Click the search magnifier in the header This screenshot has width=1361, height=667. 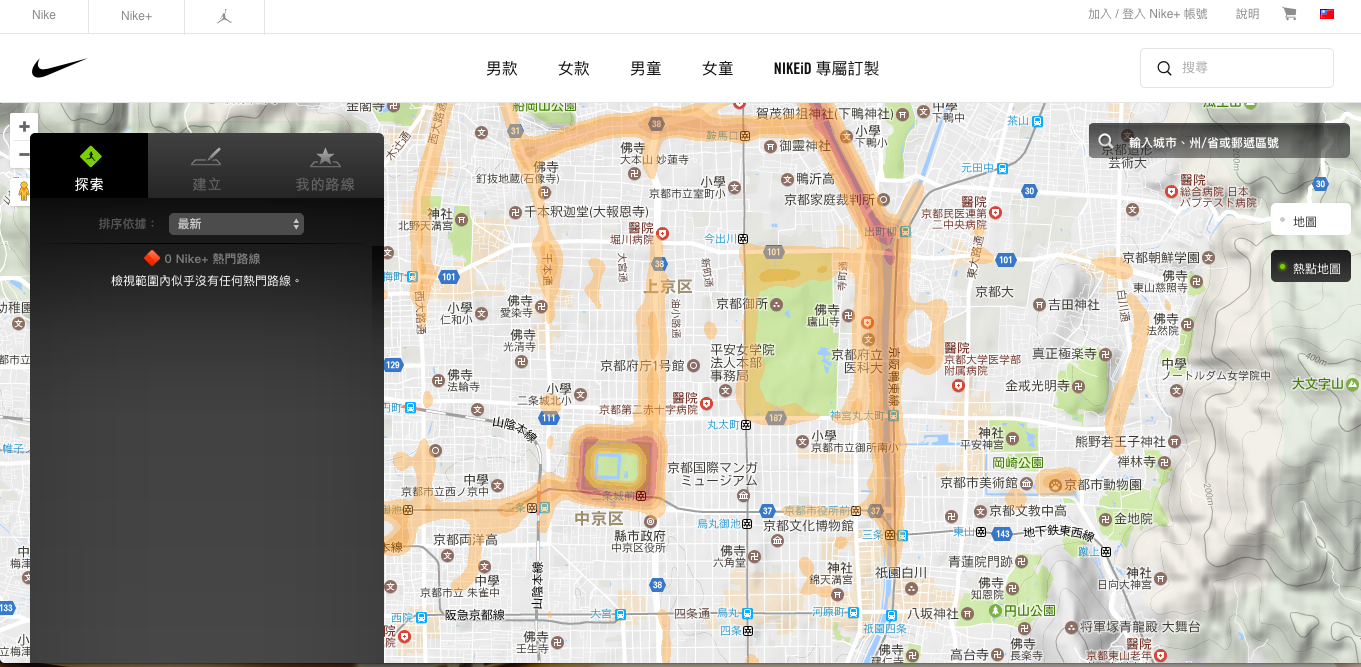(x=1164, y=68)
